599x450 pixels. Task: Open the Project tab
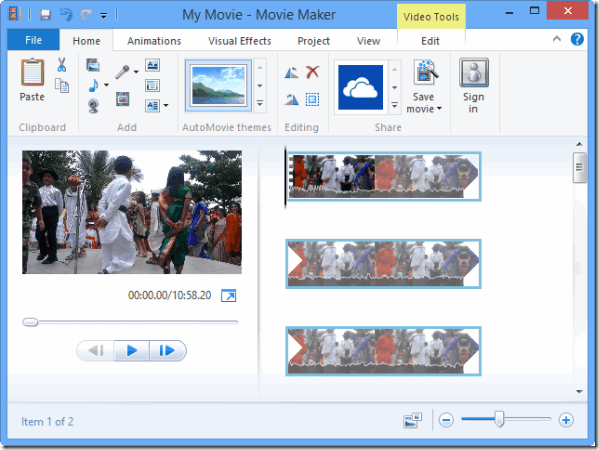(313, 41)
